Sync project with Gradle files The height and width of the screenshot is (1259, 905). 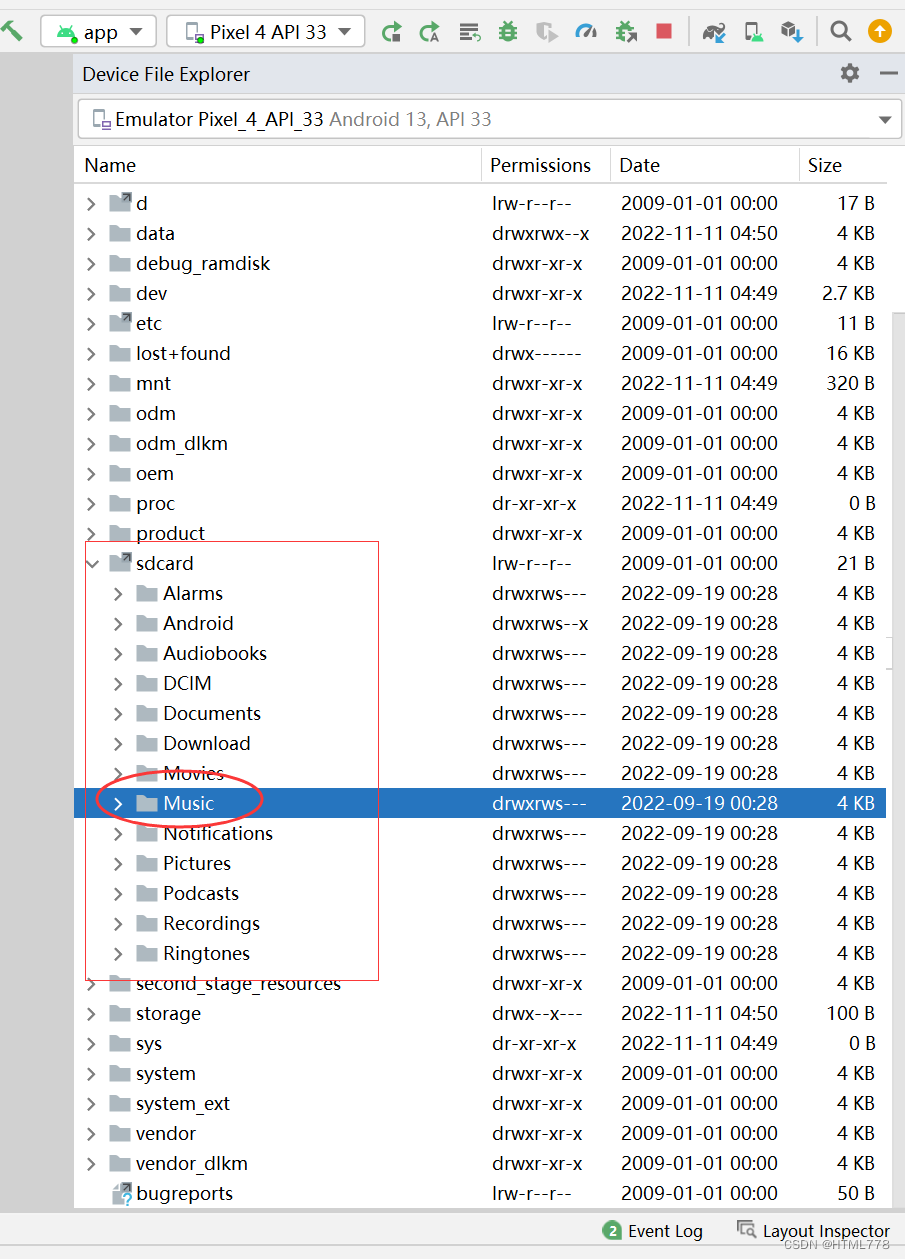(x=714, y=32)
